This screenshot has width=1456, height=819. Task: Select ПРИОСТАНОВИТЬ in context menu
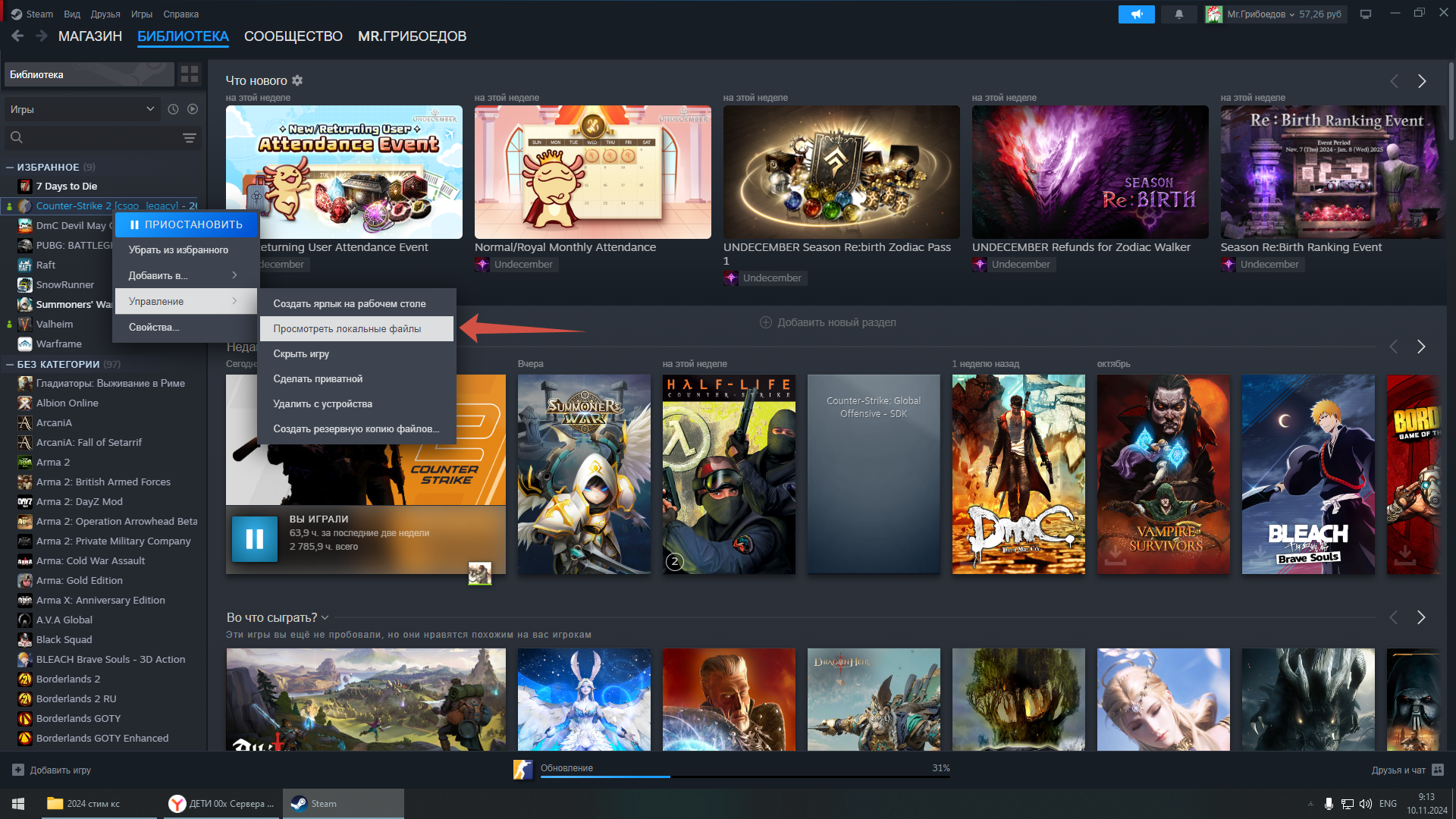tap(186, 224)
